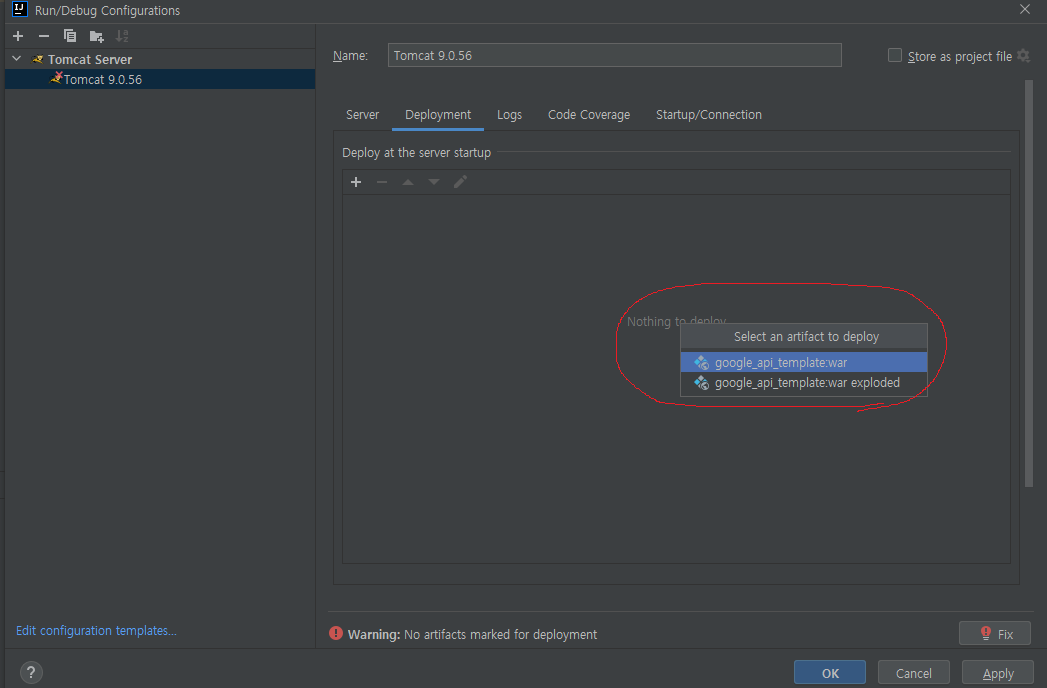Click the Tomcat Server group label

point(90,59)
